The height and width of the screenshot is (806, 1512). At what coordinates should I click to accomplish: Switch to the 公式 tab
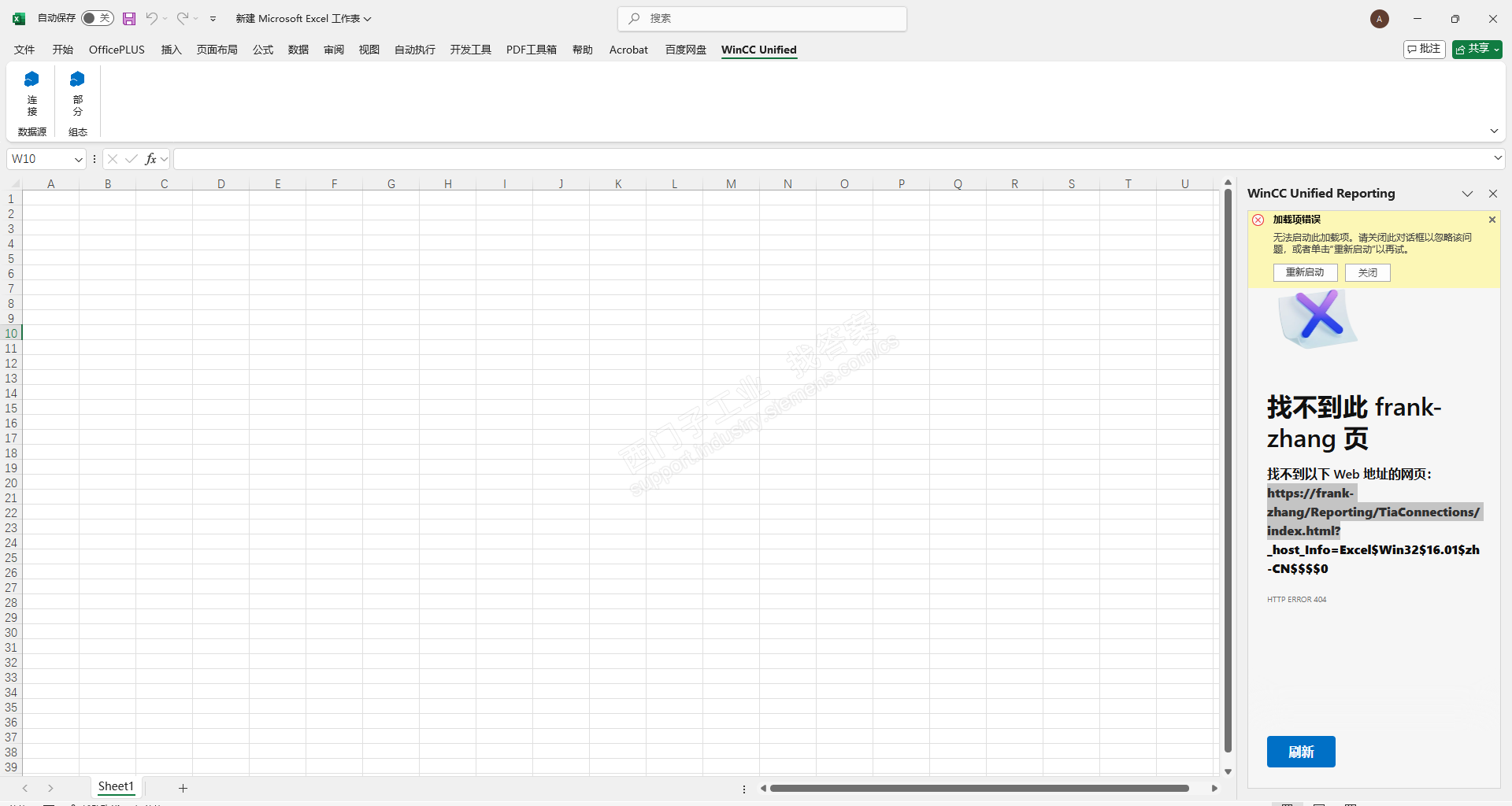click(x=263, y=50)
